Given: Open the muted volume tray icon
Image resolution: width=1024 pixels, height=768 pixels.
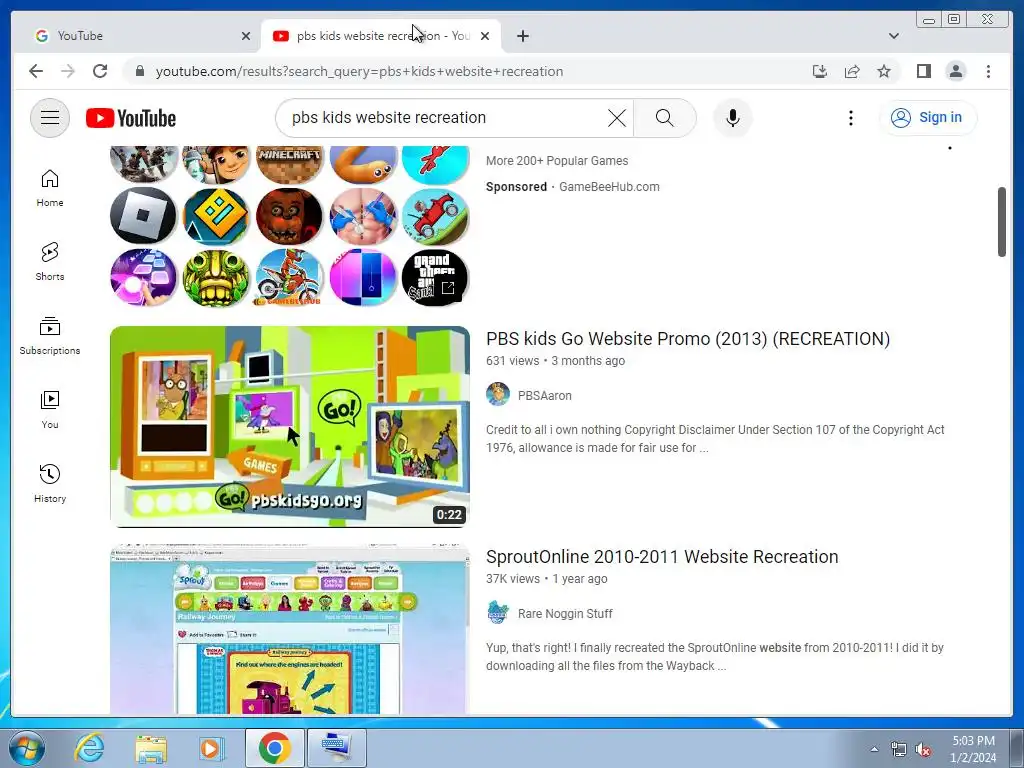Looking at the screenshot, I should 923,750.
